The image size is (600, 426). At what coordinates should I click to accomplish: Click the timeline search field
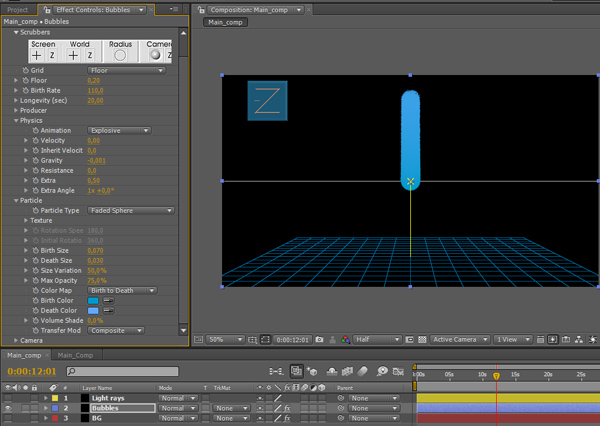[x=122, y=371]
